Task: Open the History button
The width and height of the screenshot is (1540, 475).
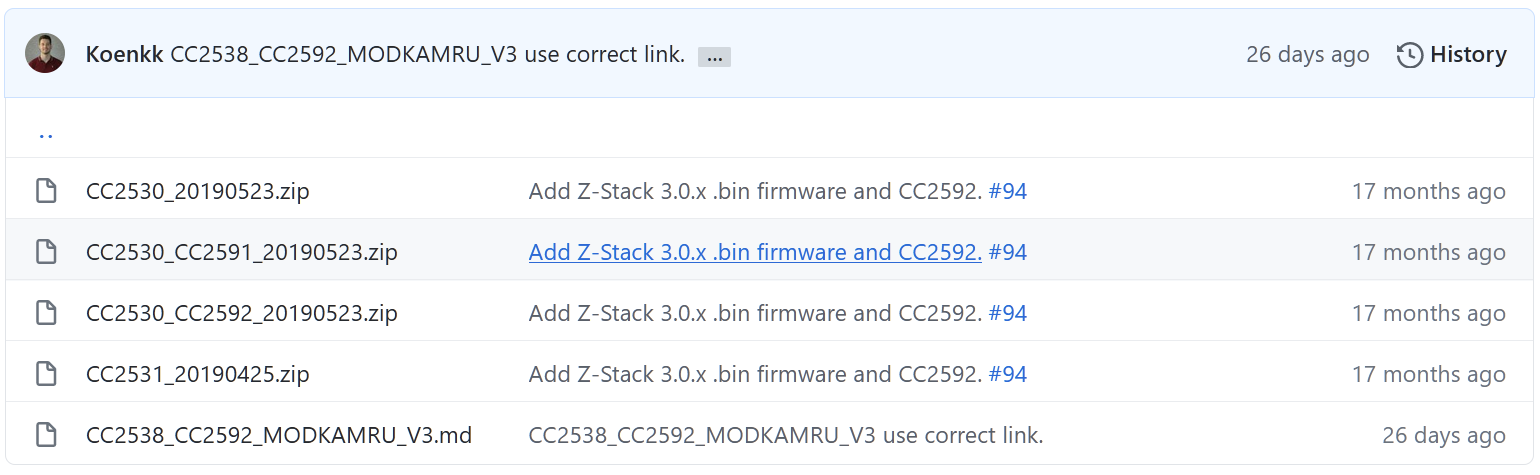Action: (x=1452, y=55)
